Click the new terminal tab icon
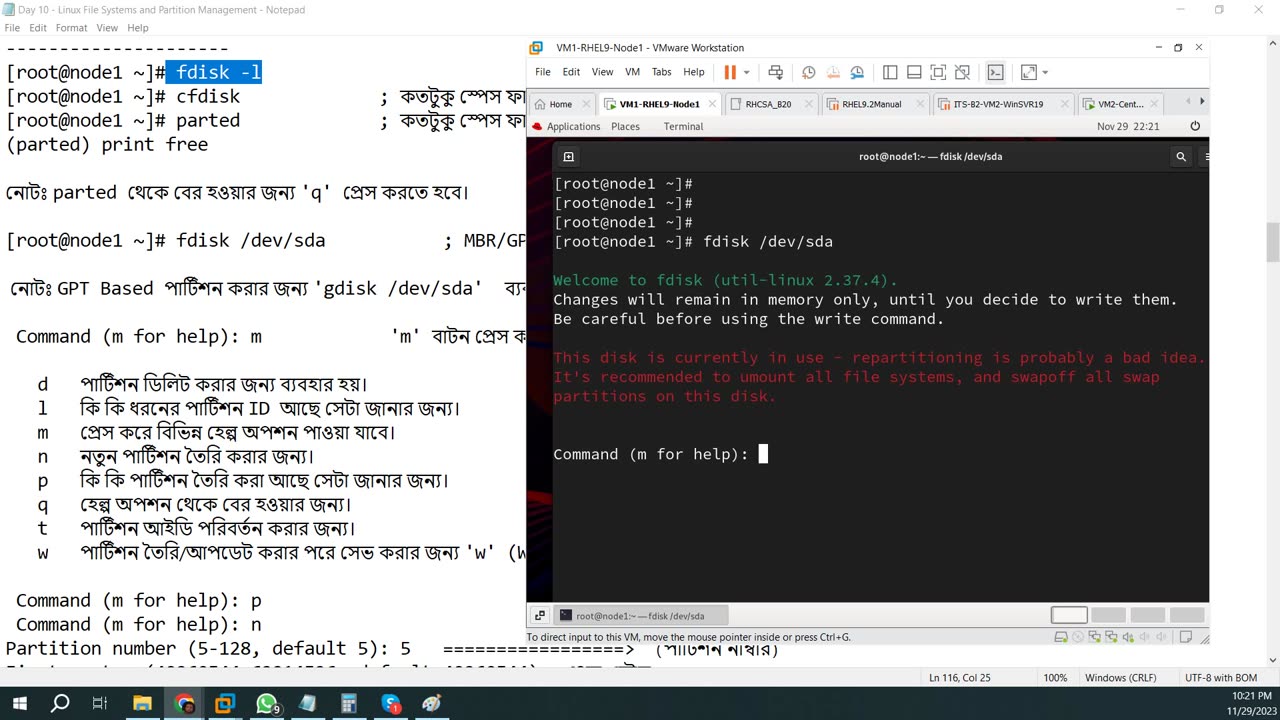Viewport: 1280px width, 720px height. 568,157
